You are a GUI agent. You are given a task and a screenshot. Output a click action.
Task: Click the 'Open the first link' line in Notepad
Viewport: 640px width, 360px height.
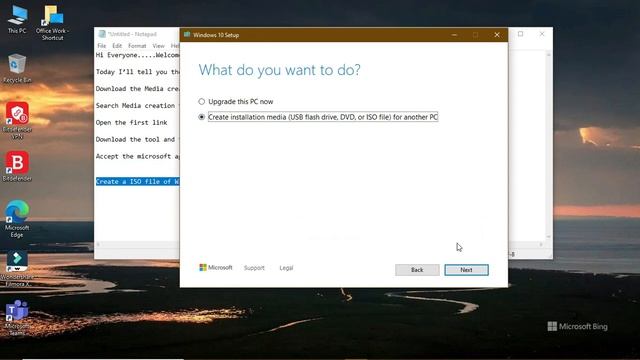click(x=131, y=122)
